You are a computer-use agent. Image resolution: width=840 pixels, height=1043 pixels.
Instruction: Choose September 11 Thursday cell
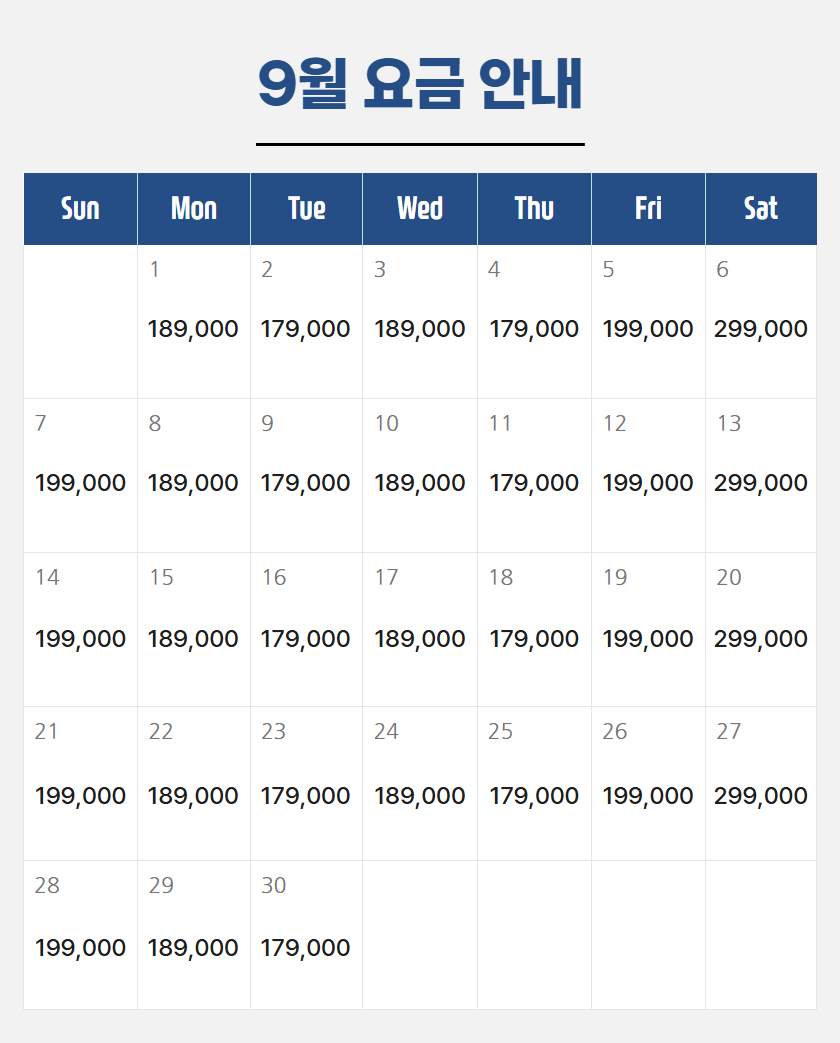pos(534,476)
